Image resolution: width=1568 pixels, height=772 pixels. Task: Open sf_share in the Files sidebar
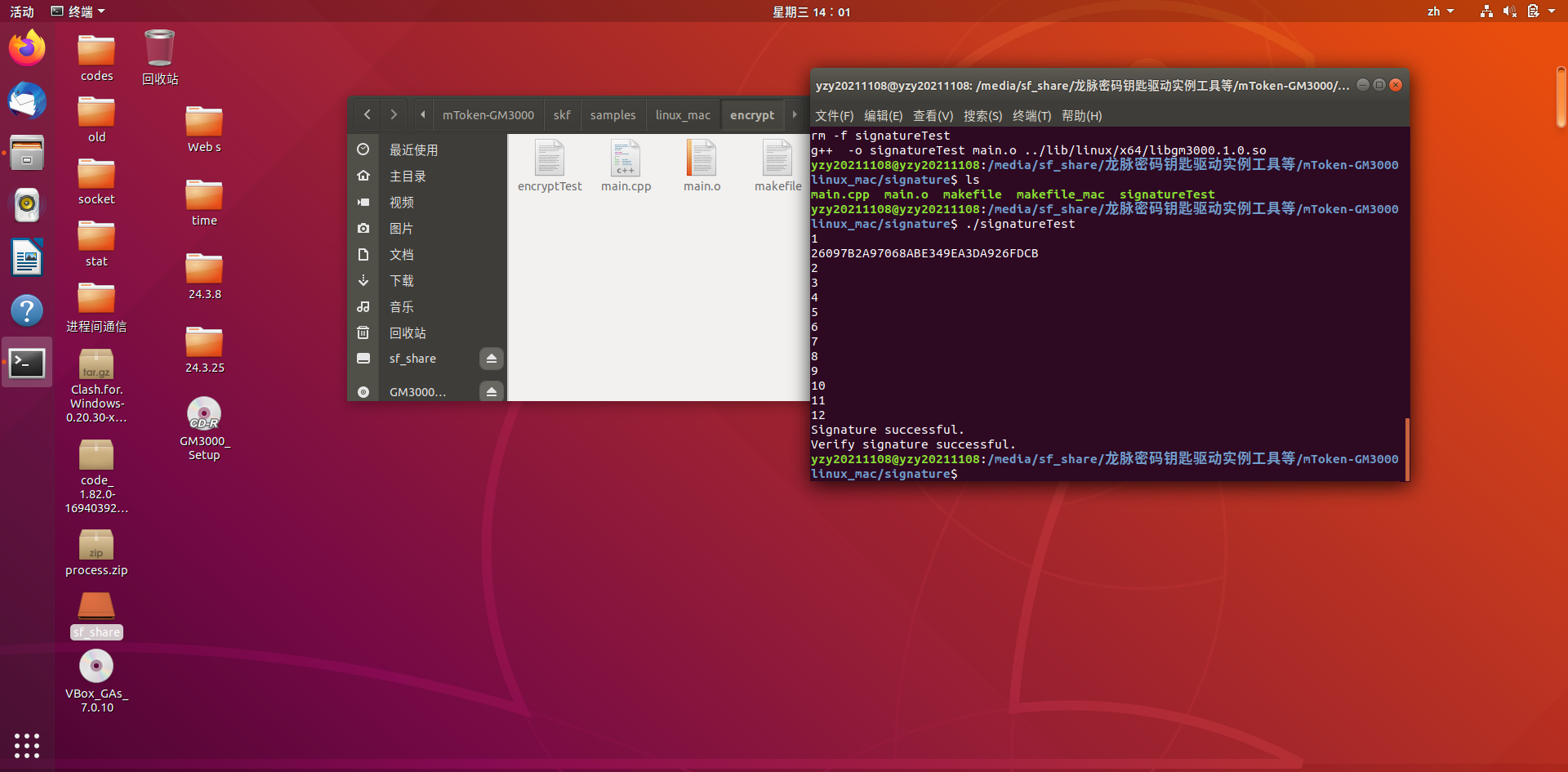[413, 359]
